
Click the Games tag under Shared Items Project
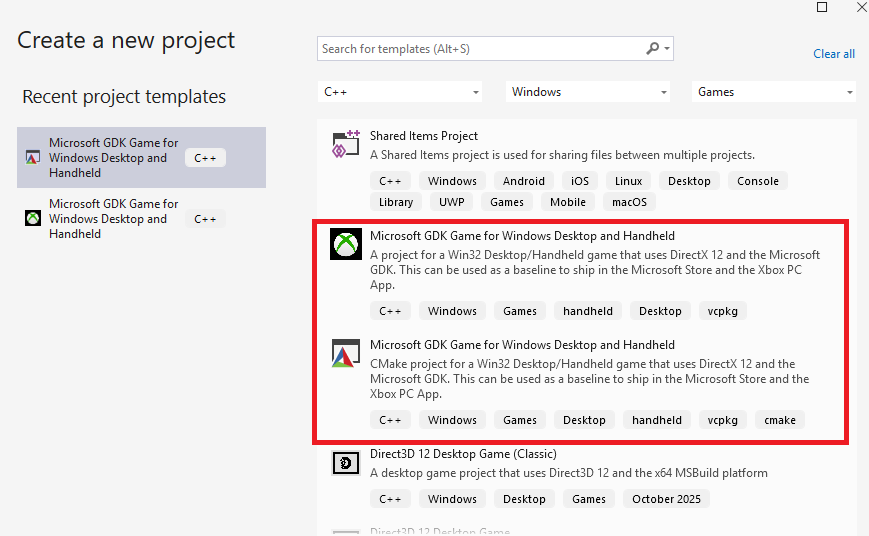(x=507, y=202)
